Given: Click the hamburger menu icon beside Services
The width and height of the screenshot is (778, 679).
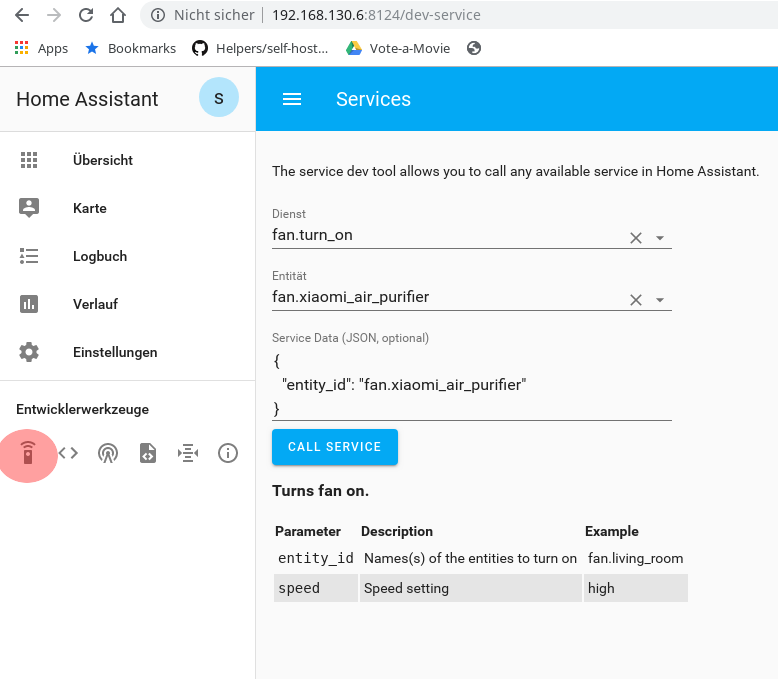Looking at the screenshot, I should [x=292, y=99].
